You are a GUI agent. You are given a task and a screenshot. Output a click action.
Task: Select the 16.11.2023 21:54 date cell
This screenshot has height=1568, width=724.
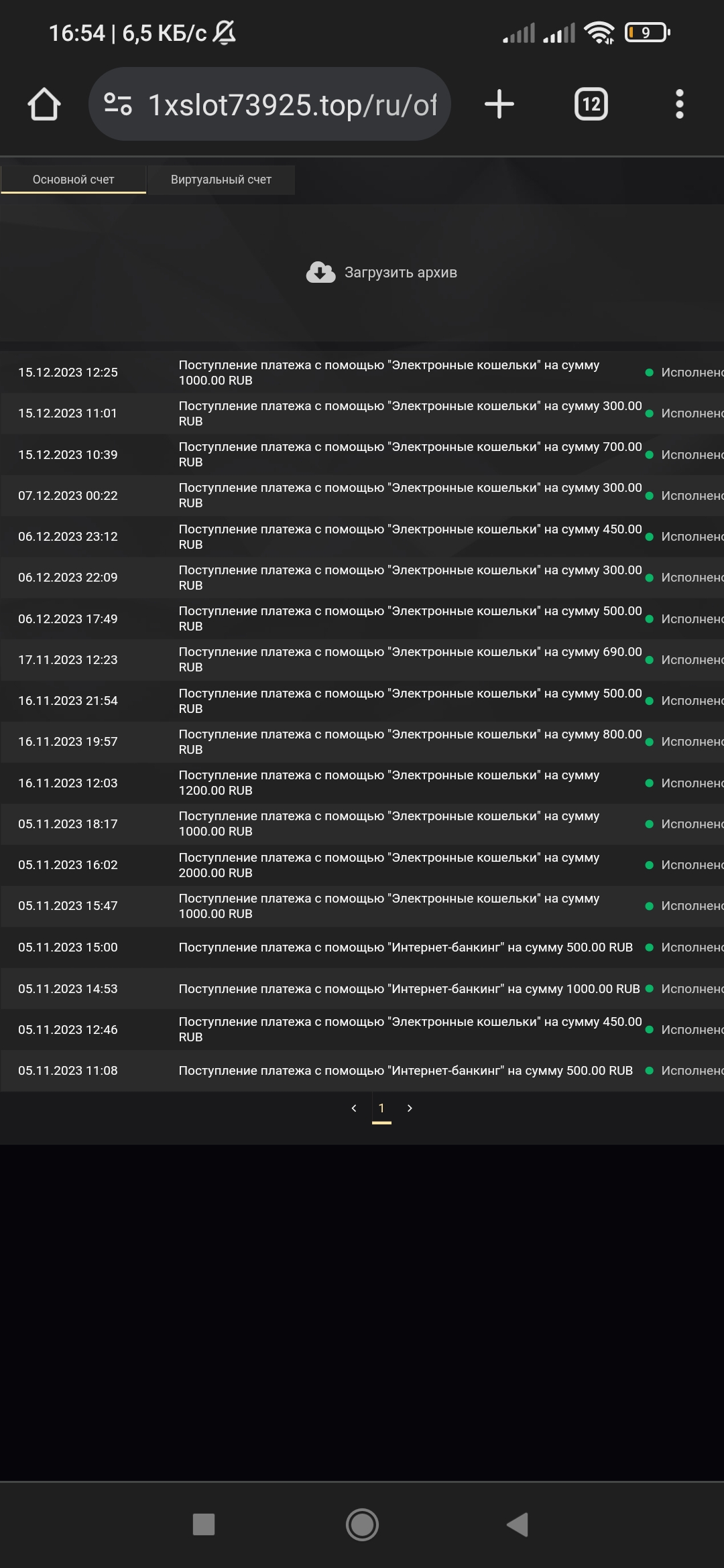point(68,701)
